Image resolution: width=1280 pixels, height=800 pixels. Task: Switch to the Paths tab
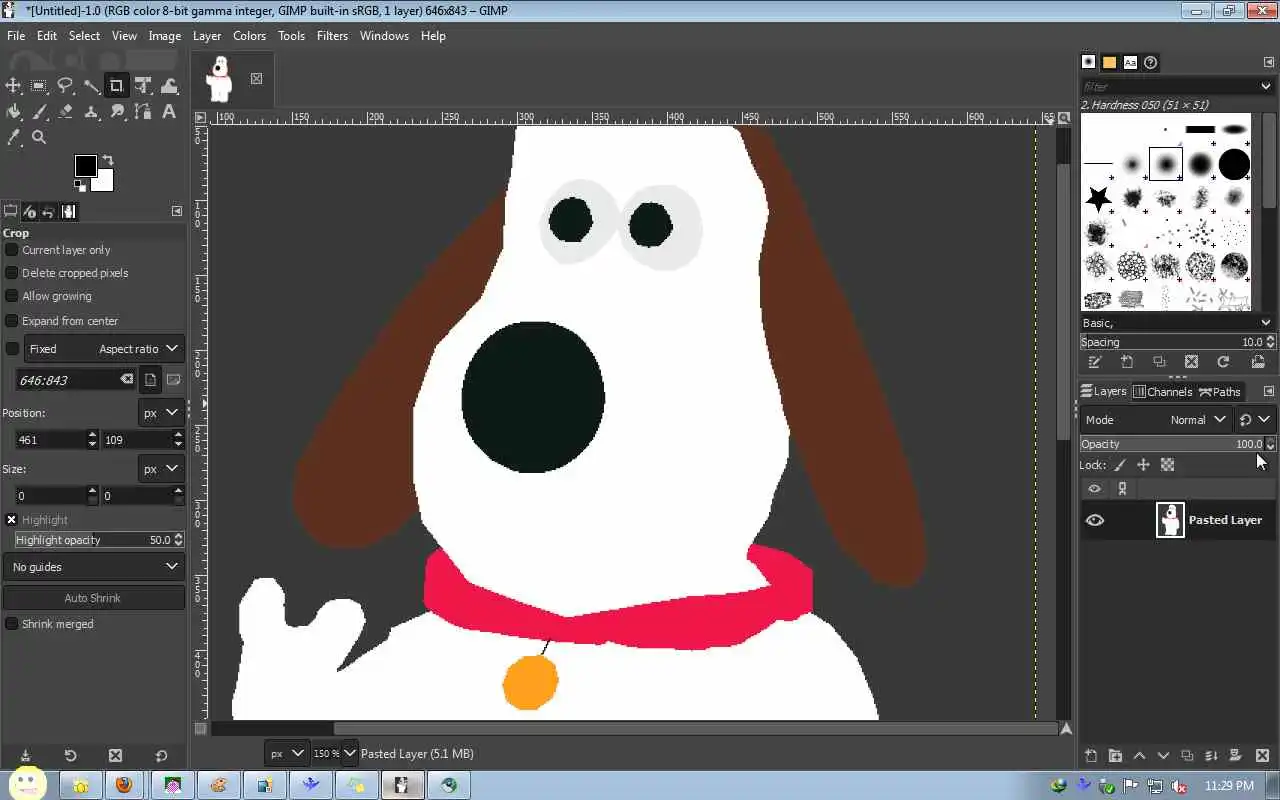tap(1220, 392)
